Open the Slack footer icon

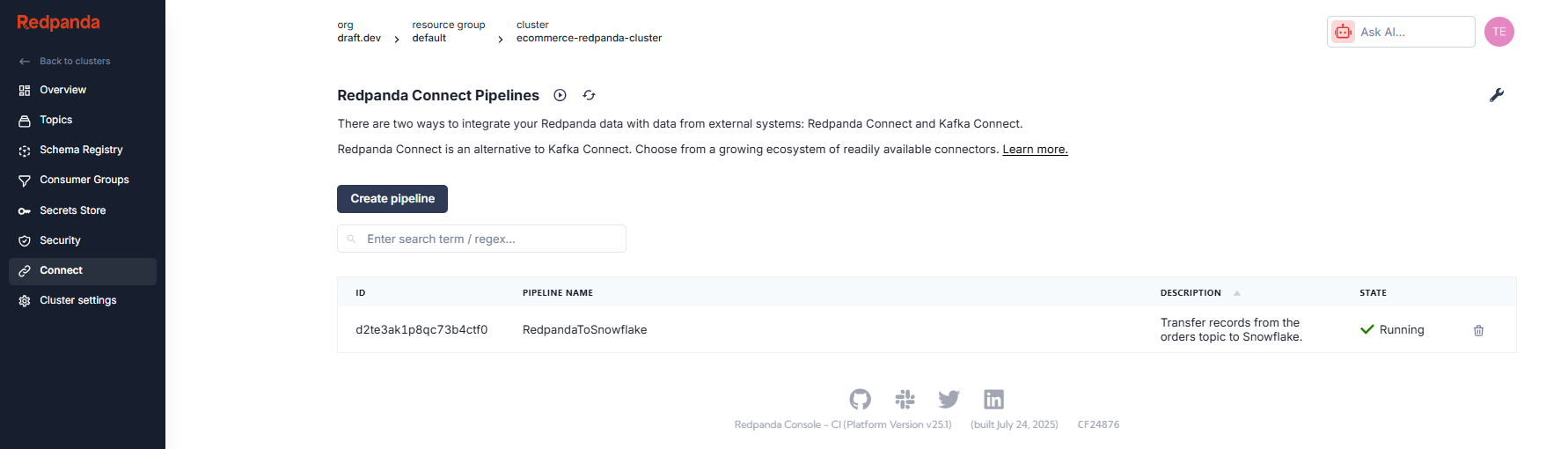[x=905, y=399]
